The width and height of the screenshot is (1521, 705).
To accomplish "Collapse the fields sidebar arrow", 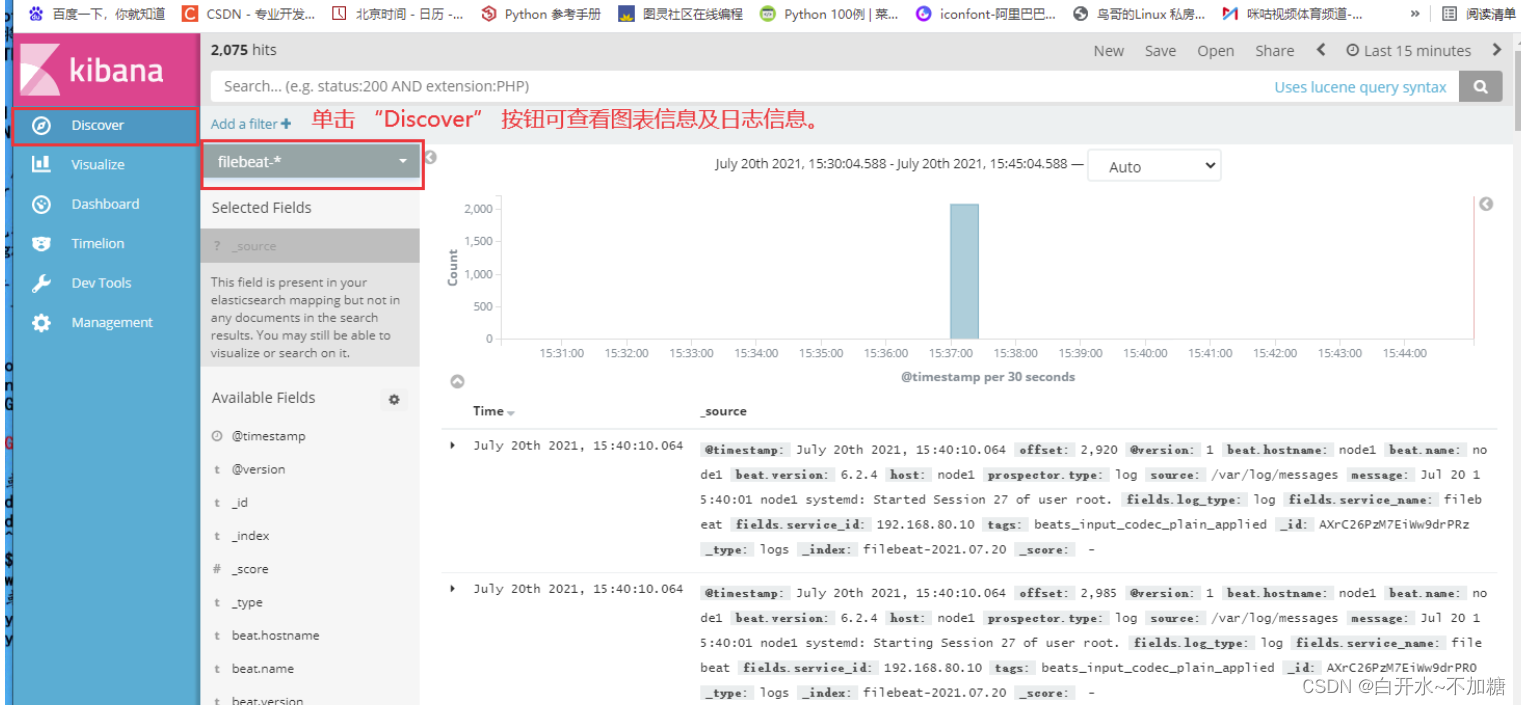I will pyautogui.click(x=431, y=158).
